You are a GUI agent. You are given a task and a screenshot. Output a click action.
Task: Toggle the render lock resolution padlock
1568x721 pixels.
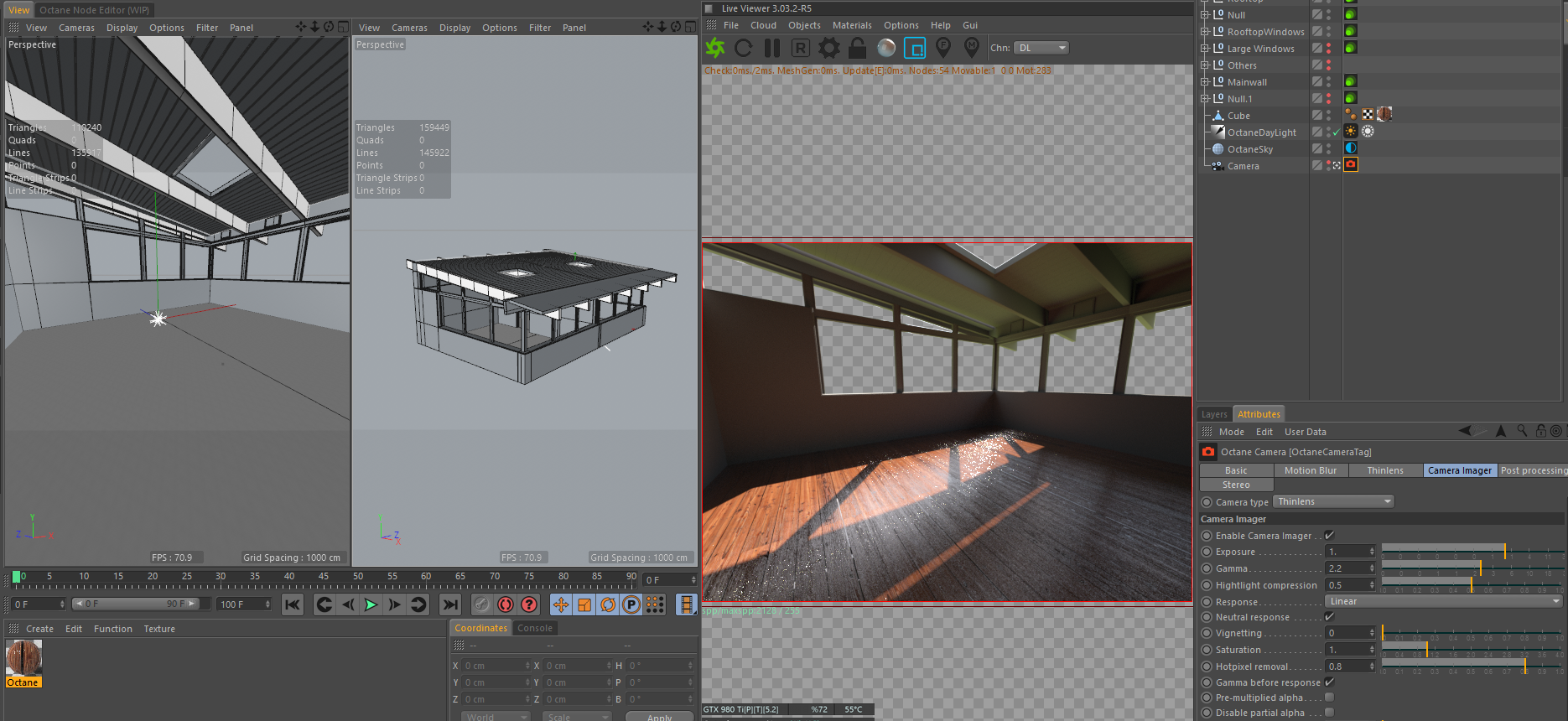click(857, 48)
